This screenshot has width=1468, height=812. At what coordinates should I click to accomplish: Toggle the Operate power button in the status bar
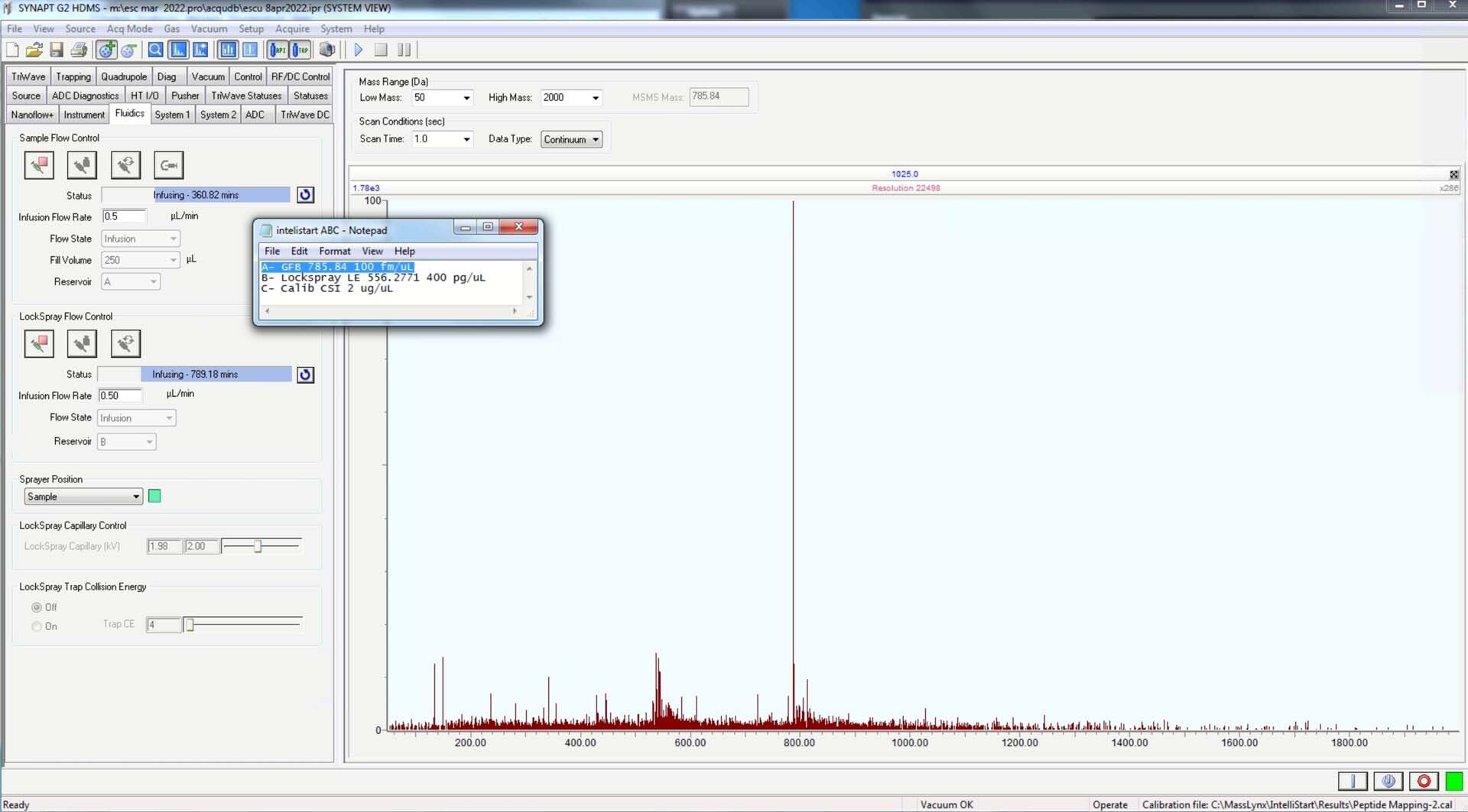point(1388,781)
